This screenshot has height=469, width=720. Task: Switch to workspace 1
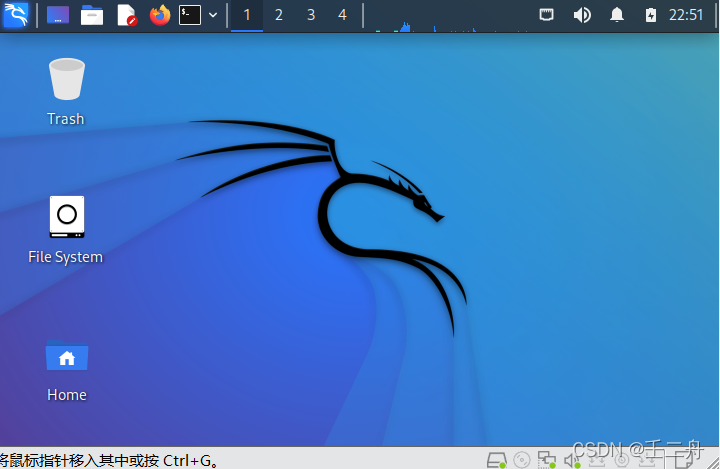tap(247, 15)
